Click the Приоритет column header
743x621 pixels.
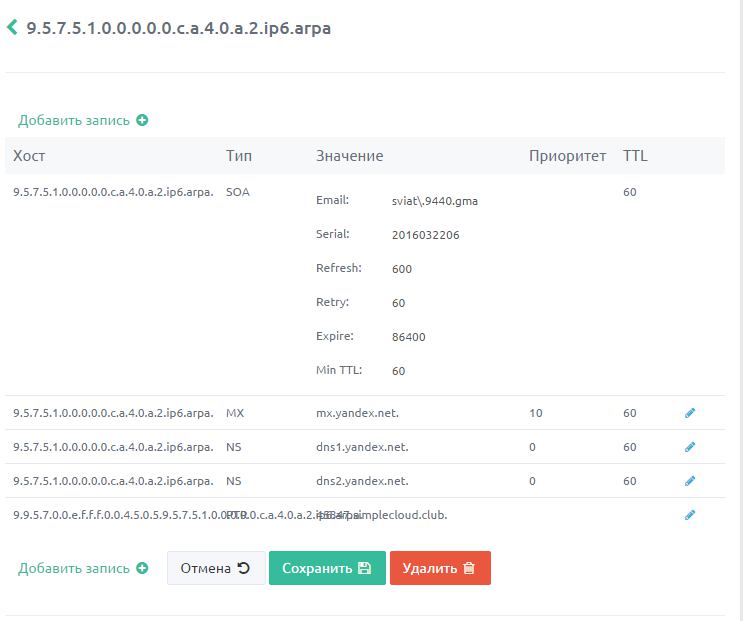click(x=567, y=156)
